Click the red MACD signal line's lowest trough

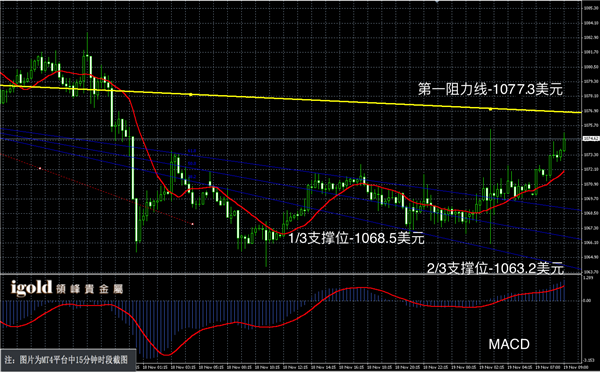(166, 355)
